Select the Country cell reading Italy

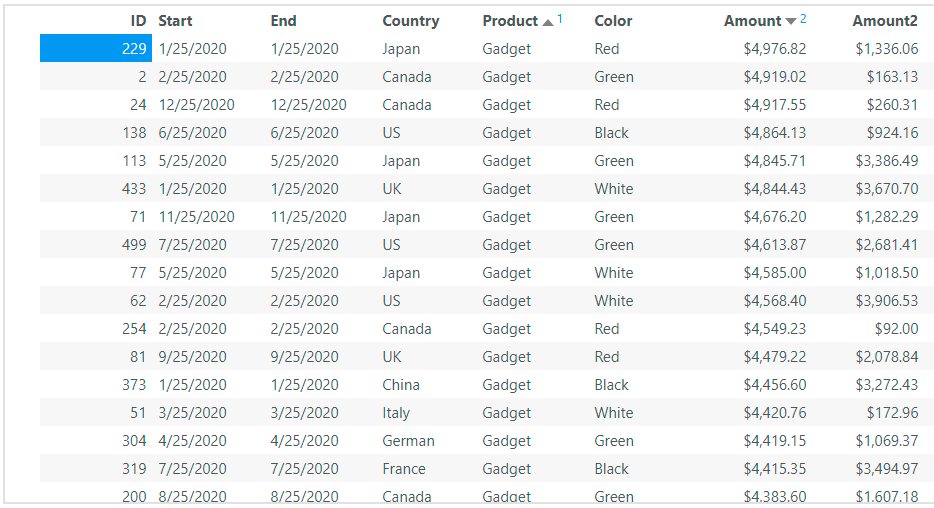tap(396, 413)
